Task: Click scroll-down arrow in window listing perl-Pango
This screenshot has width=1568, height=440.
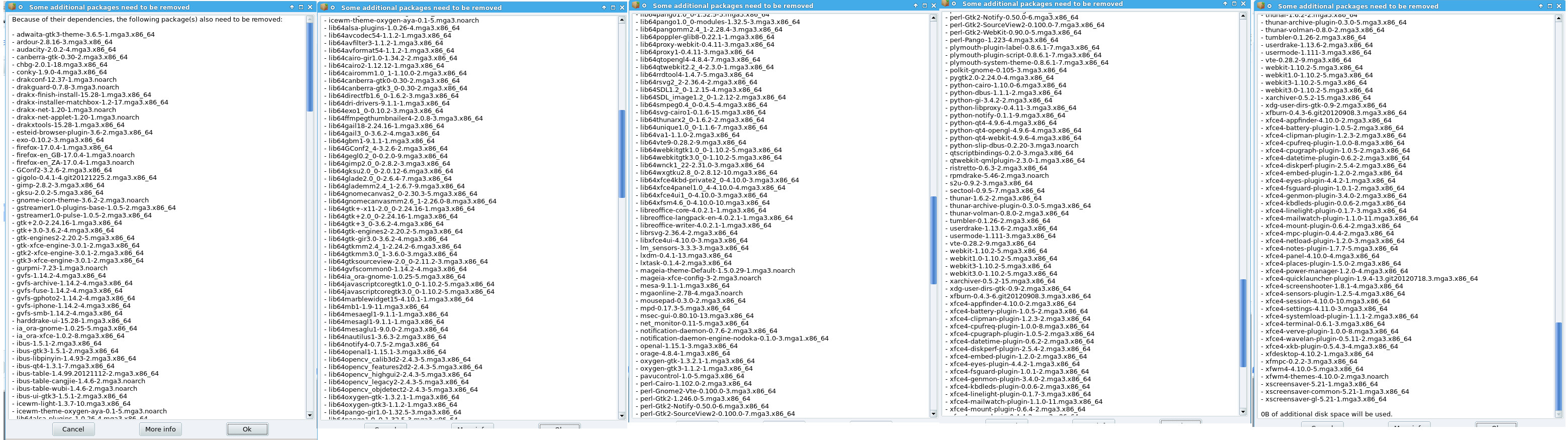Action: (x=1242, y=412)
